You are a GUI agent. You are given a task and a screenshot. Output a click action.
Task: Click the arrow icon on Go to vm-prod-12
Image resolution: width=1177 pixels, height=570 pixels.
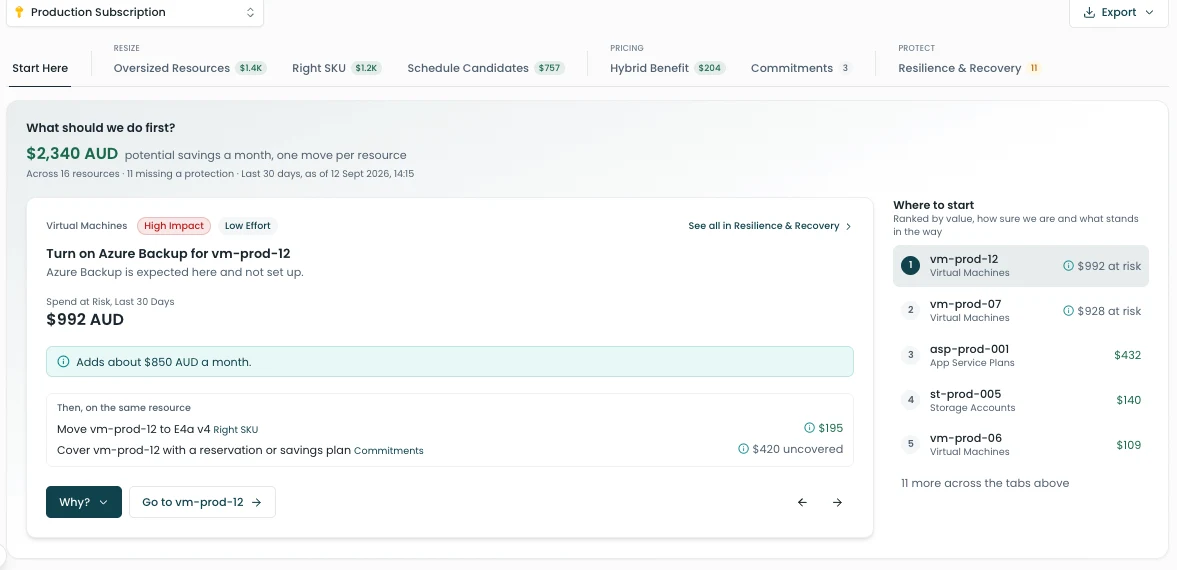pyautogui.click(x=256, y=502)
